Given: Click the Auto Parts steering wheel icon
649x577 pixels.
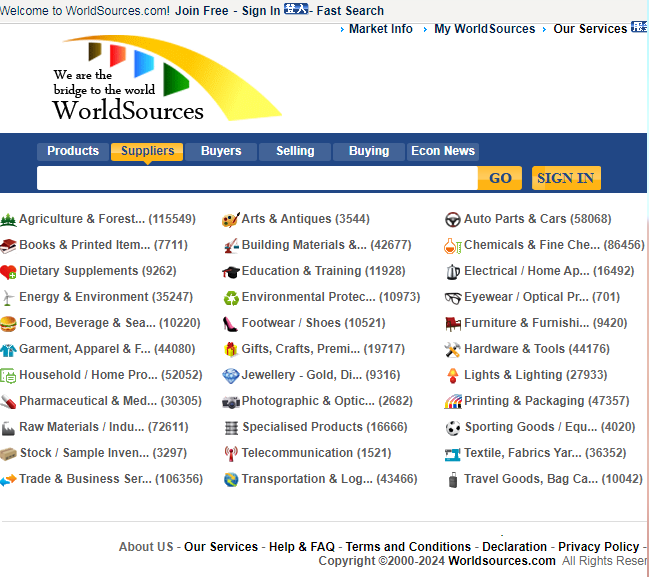Looking at the screenshot, I should point(453,219).
